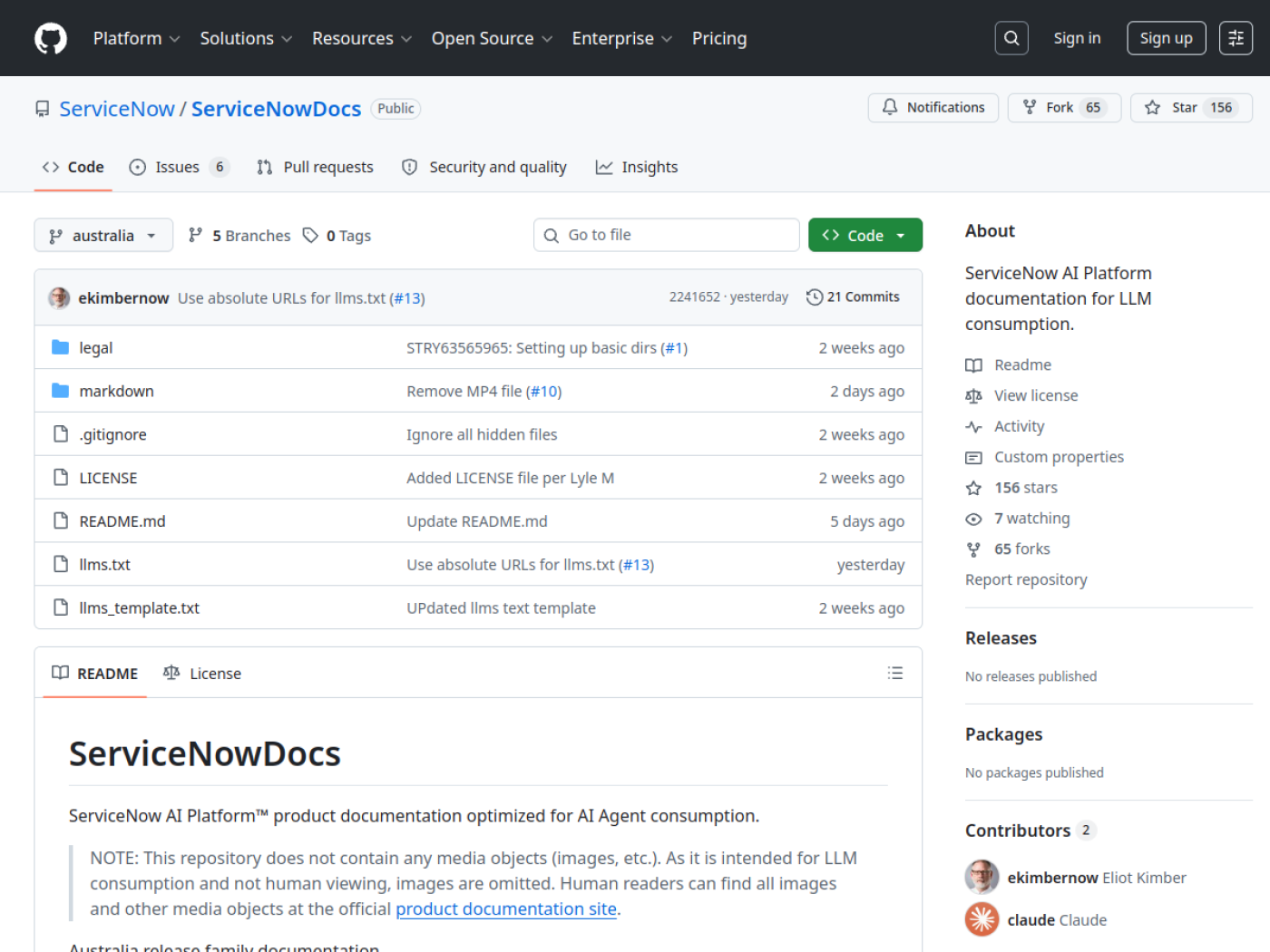Click the LICENSE file icon

pyautogui.click(x=61, y=478)
